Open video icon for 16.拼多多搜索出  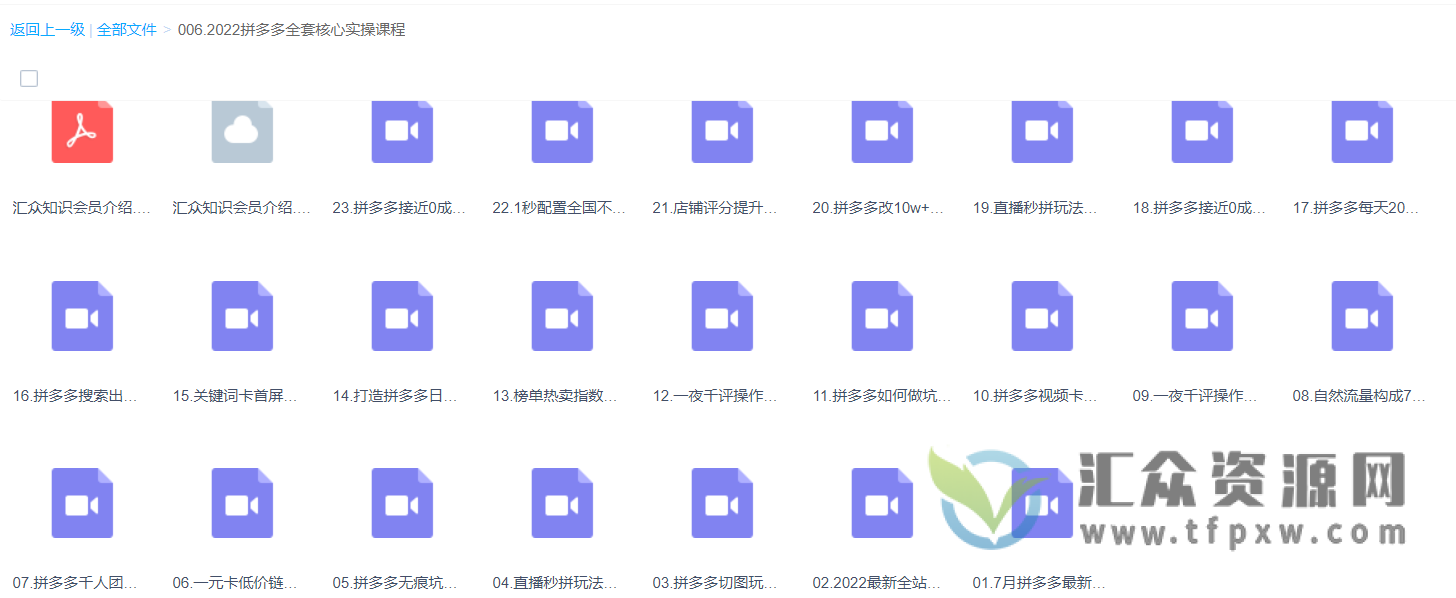[82, 316]
